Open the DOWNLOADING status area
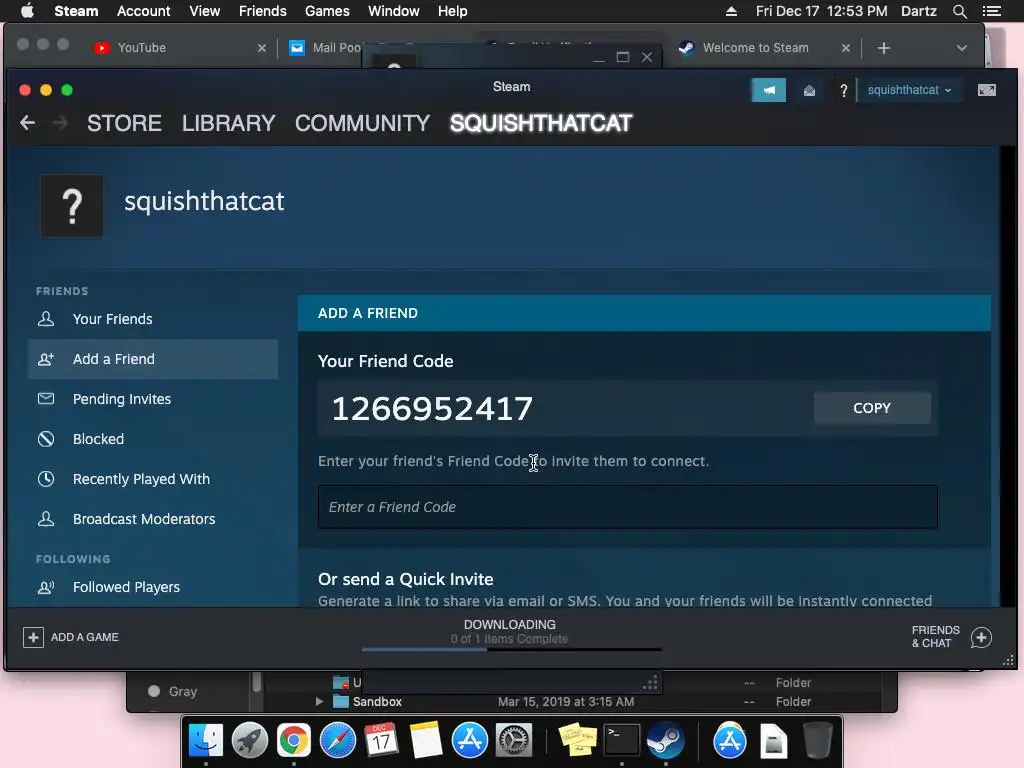 coord(509,632)
